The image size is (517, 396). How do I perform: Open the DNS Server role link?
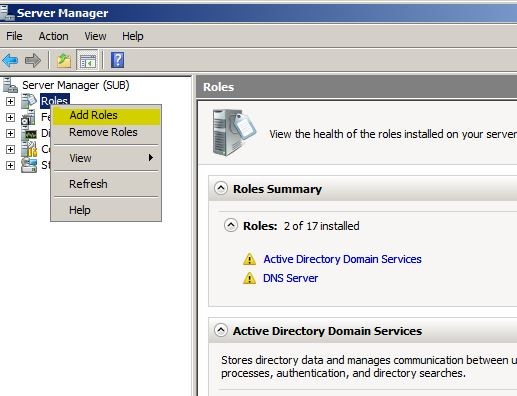pos(290,278)
